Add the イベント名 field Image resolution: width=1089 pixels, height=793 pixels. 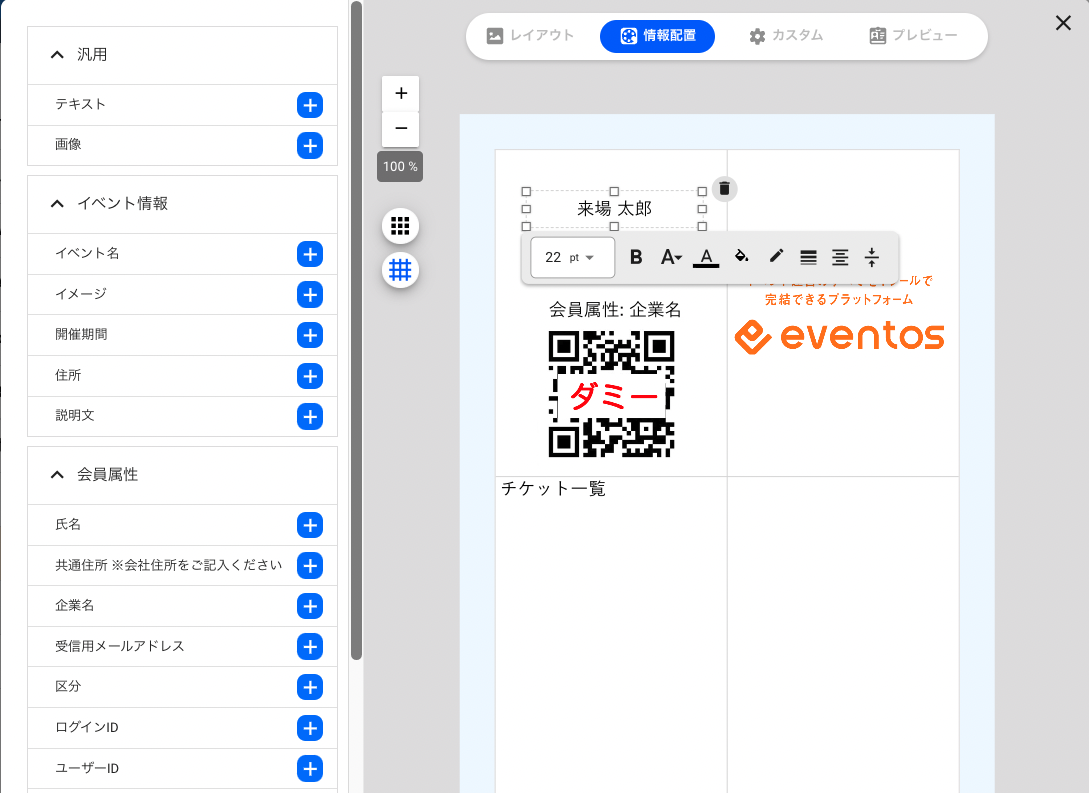pyautogui.click(x=310, y=254)
